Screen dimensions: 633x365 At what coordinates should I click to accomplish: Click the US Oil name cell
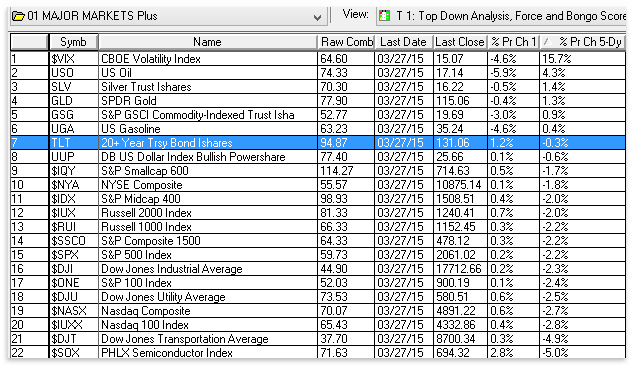pyautogui.click(x=208, y=73)
